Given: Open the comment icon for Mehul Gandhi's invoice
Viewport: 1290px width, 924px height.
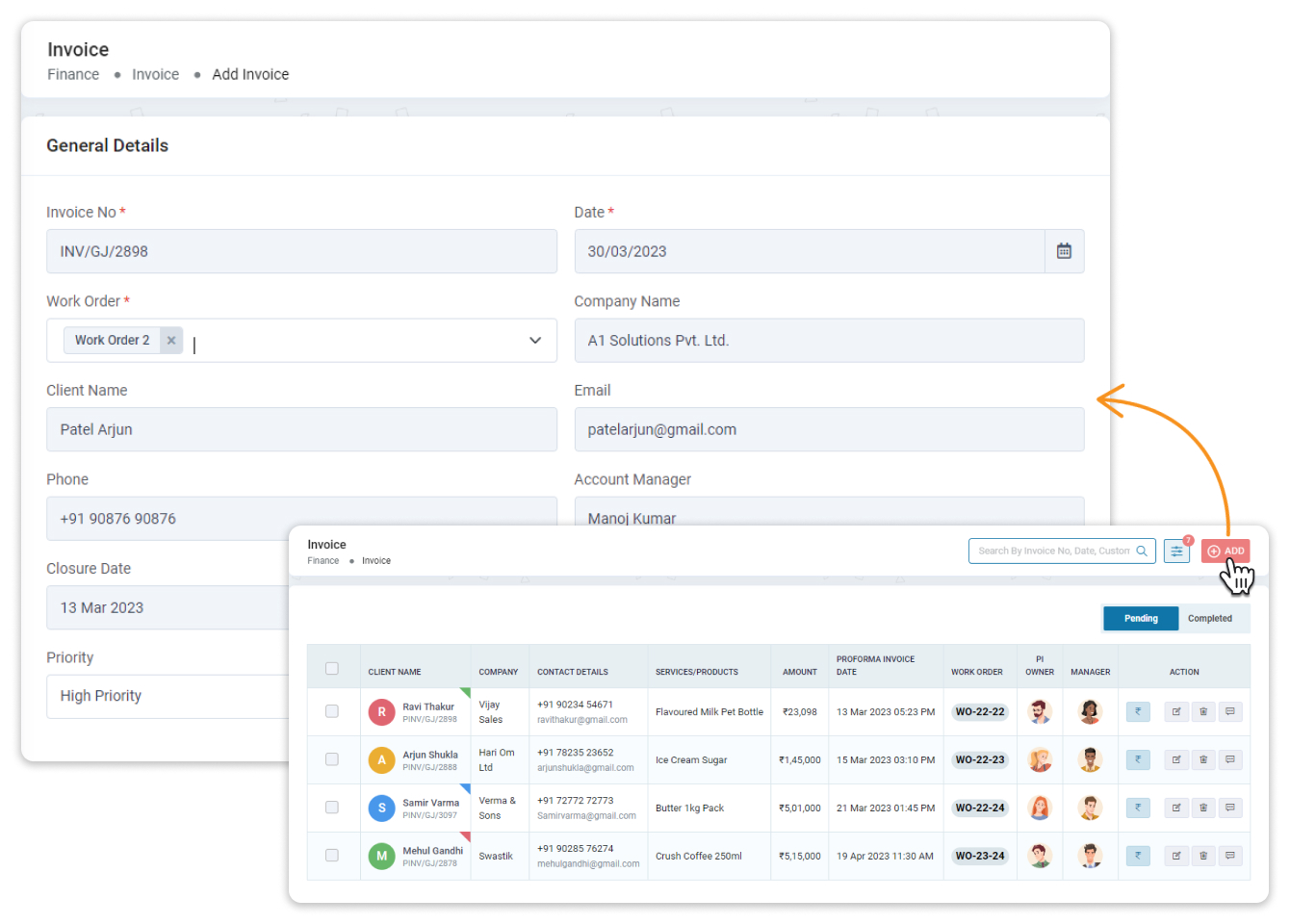Looking at the screenshot, I should pyautogui.click(x=1230, y=856).
